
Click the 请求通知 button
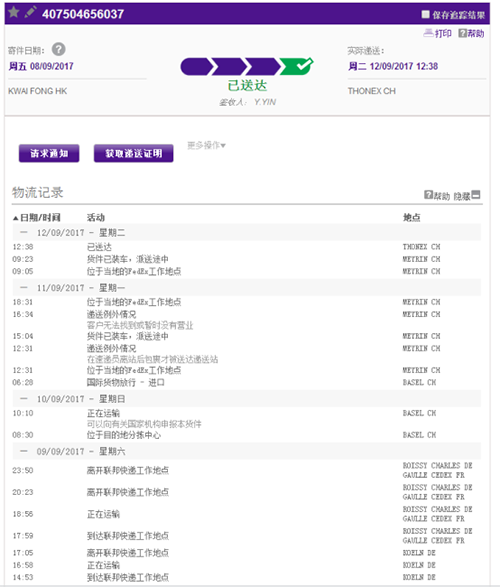coord(49,153)
